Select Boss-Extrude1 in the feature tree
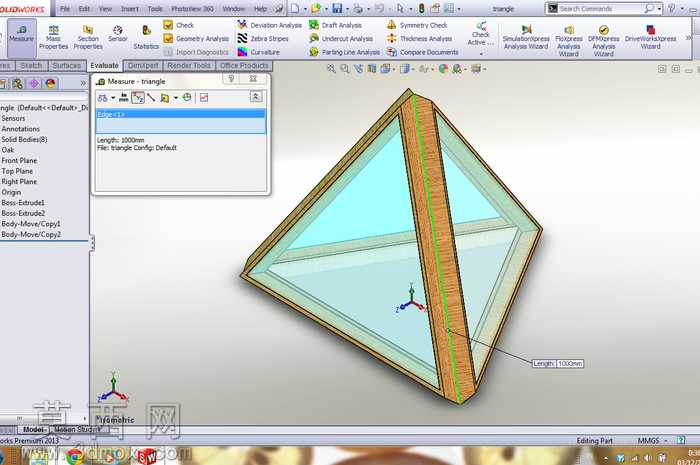This screenshot has height=465, width=700. pos(23,203)
